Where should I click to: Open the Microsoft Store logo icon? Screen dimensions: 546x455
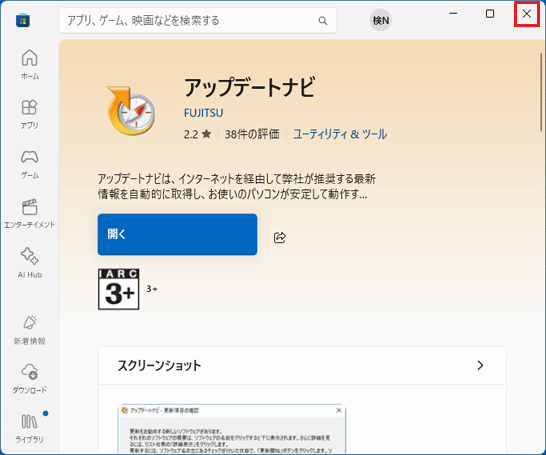click(x=23, y=20)
